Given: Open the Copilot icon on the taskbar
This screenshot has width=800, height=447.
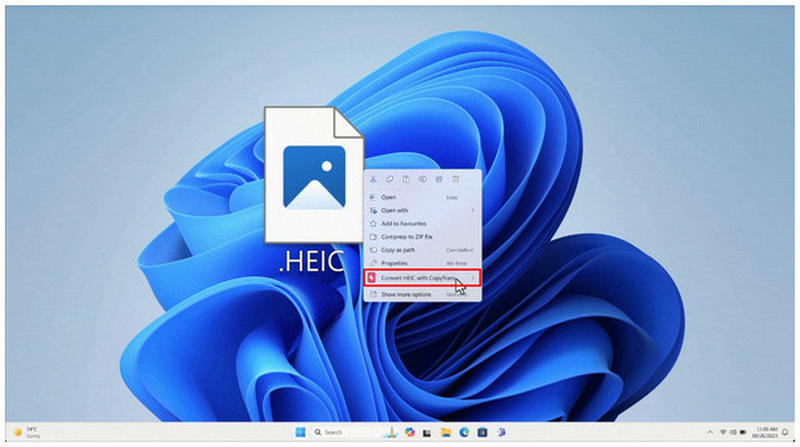Looking at the screenshot, I should (410, 432).
